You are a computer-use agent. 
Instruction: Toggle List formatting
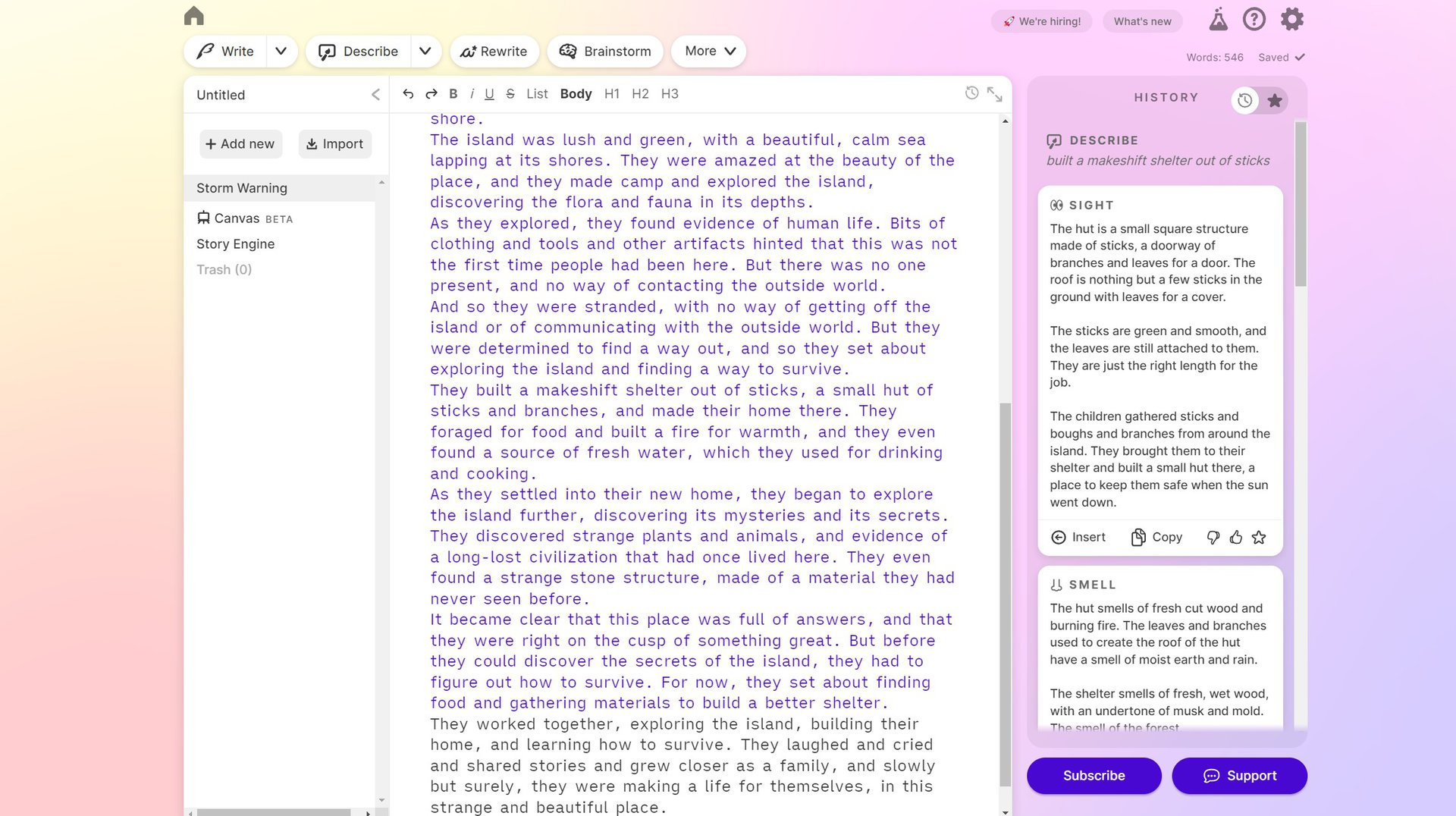point(537,94)
